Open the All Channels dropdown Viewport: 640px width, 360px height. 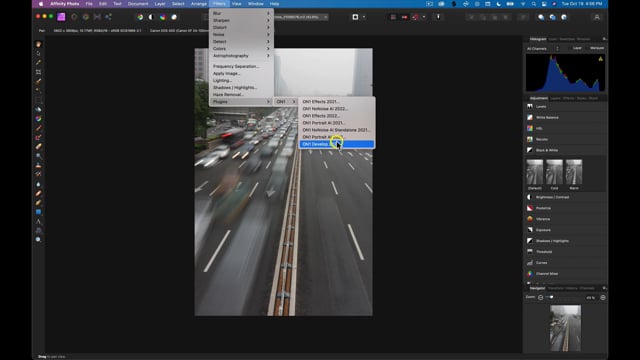coord(543,49)
